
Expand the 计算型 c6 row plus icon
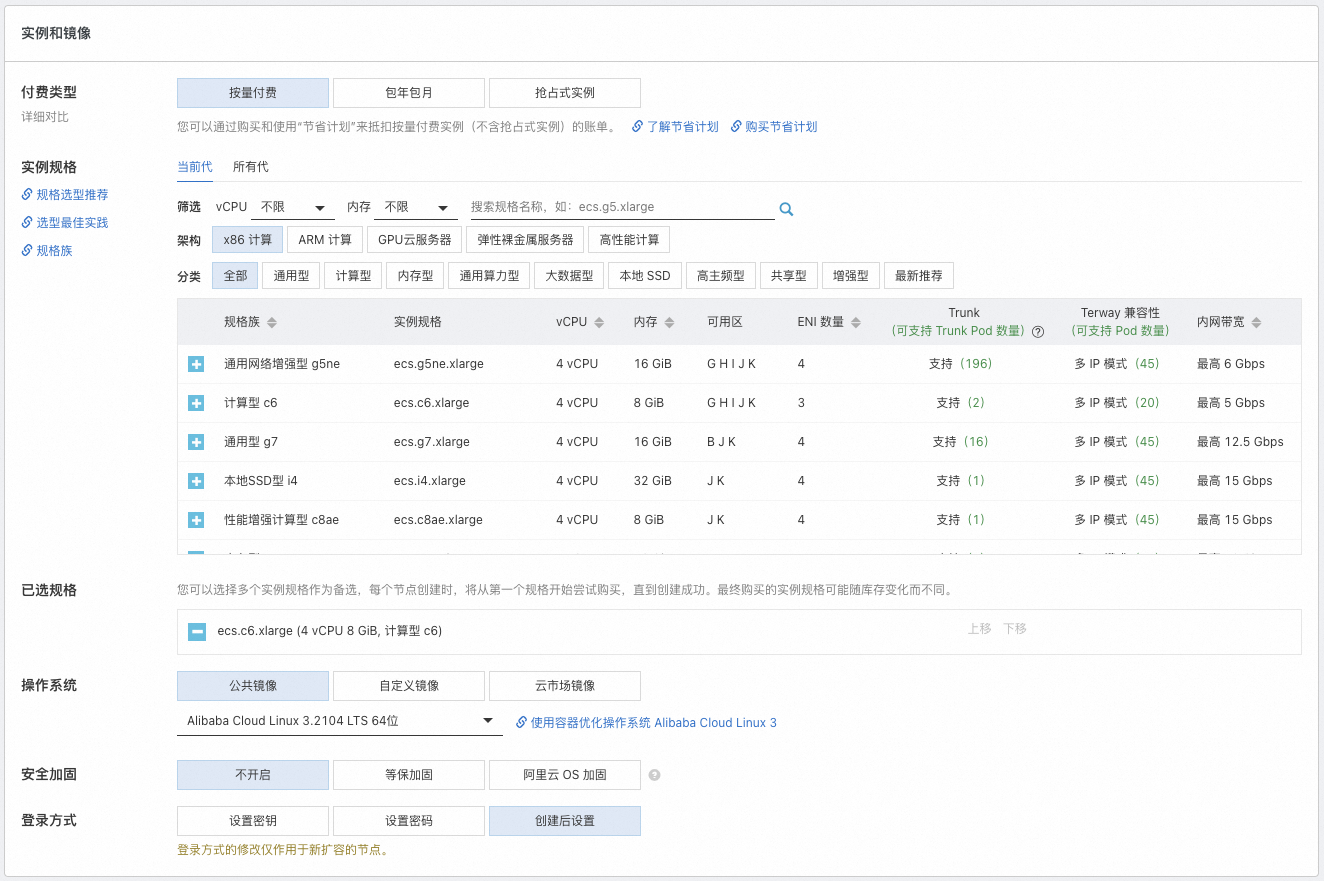tap(196, 403)
